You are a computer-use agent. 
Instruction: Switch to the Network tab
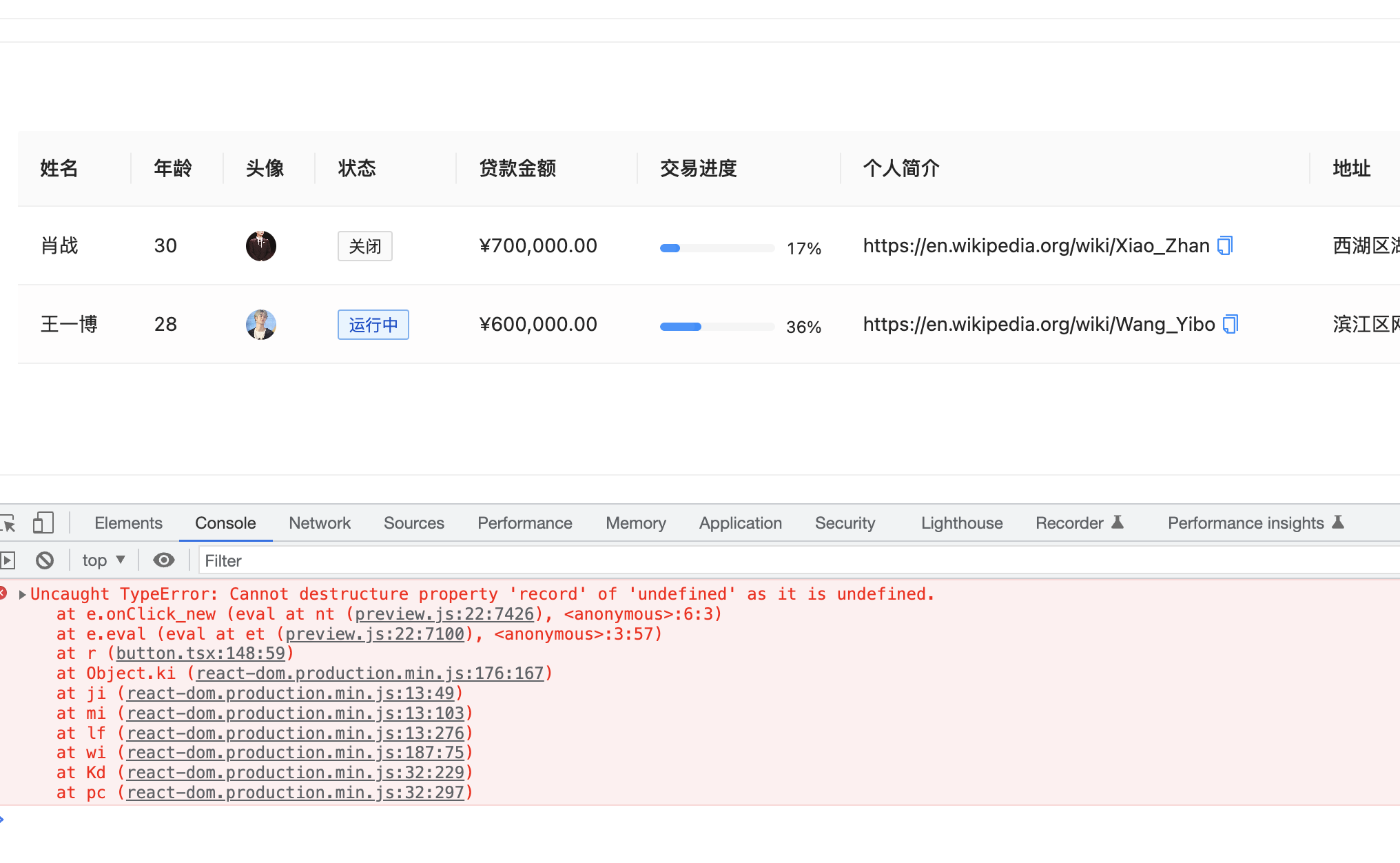click(x=320, y=523)
